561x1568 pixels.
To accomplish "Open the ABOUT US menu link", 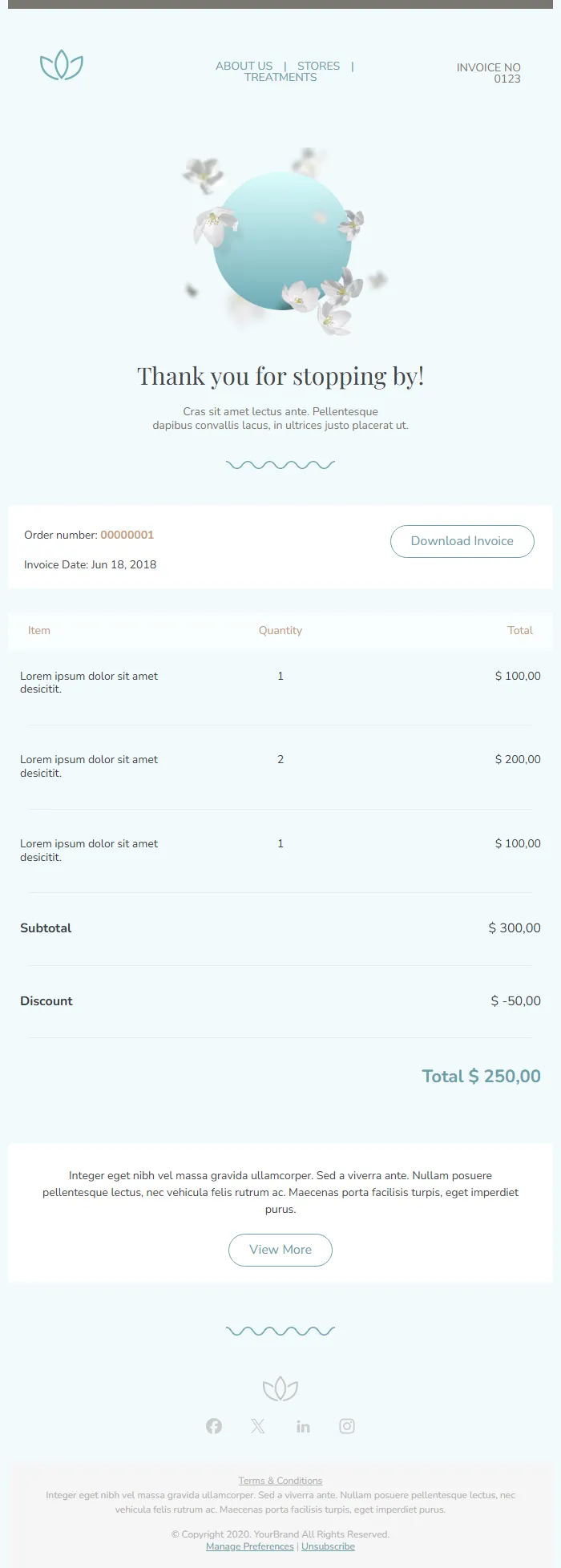I will point(244,66).
